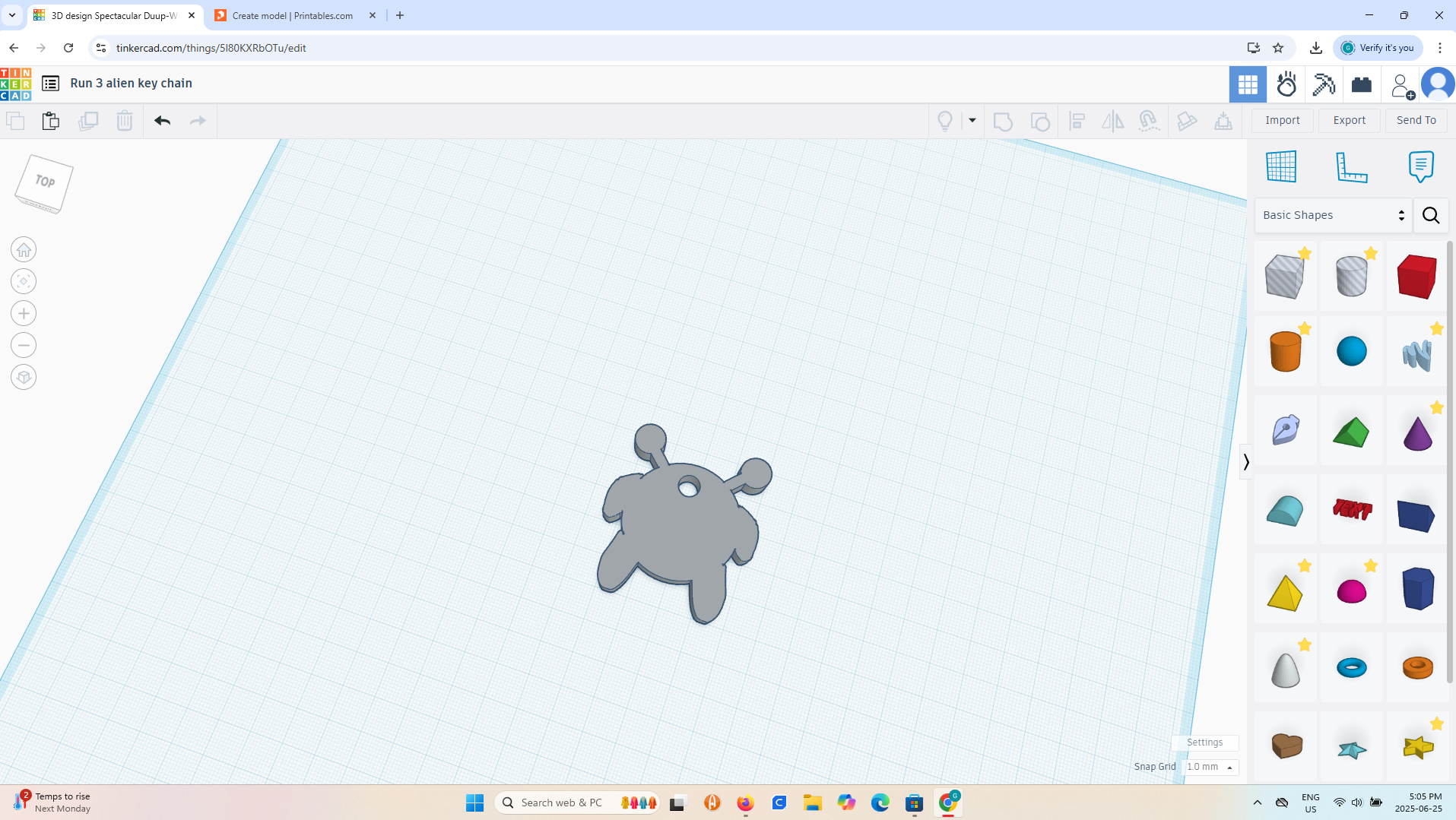This screenshot has height=820, width=1456.
Task: Select the 3D design Spectacular Duup tab
Action: tap(115, 15)
